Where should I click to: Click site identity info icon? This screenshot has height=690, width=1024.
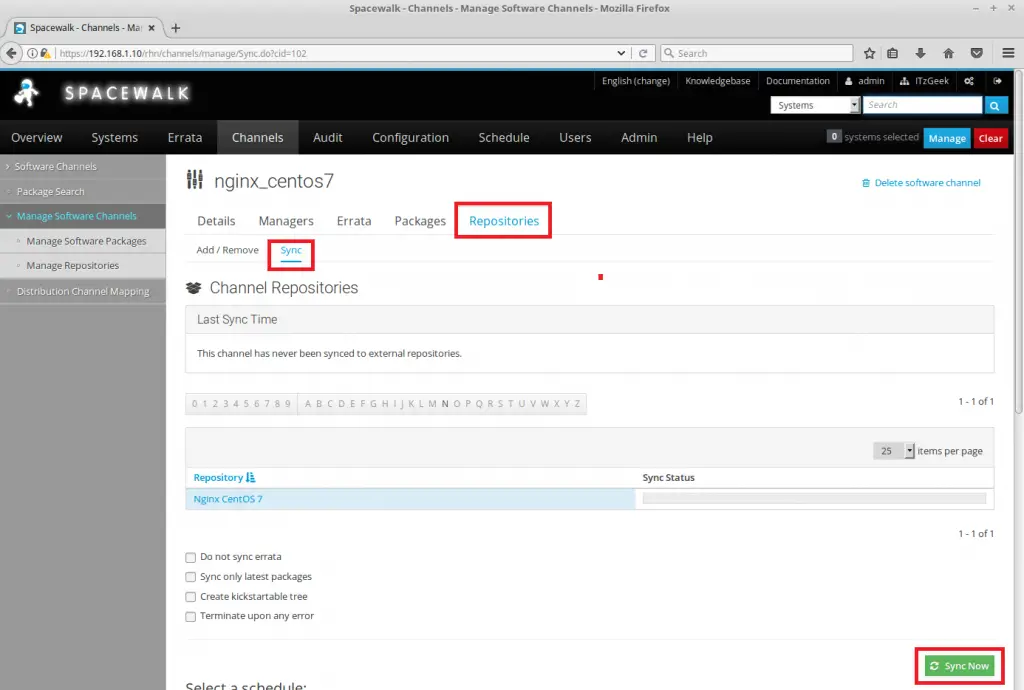(31, 54)
